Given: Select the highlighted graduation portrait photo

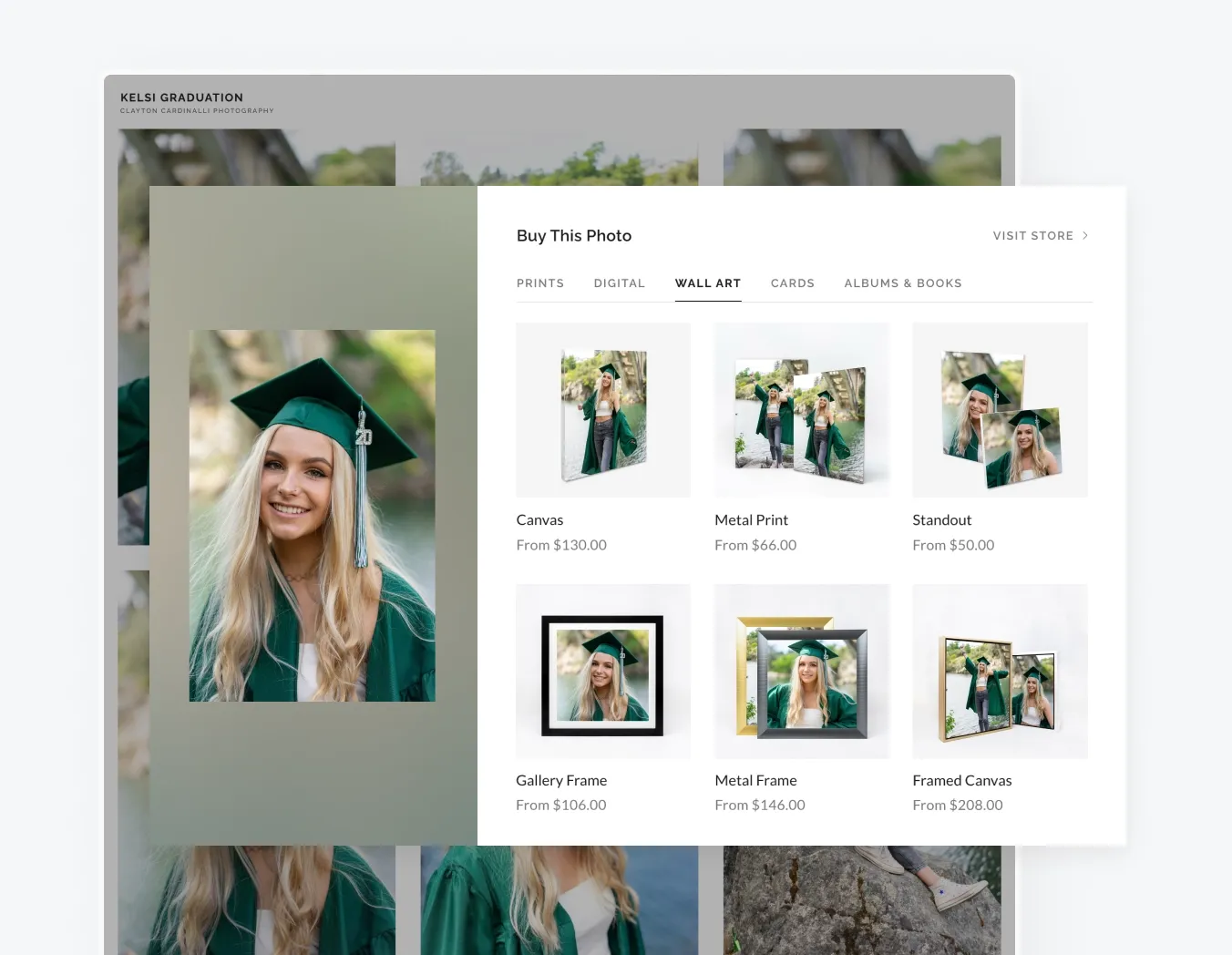Looking at the screenshot, I should click(x=312, y=515).
